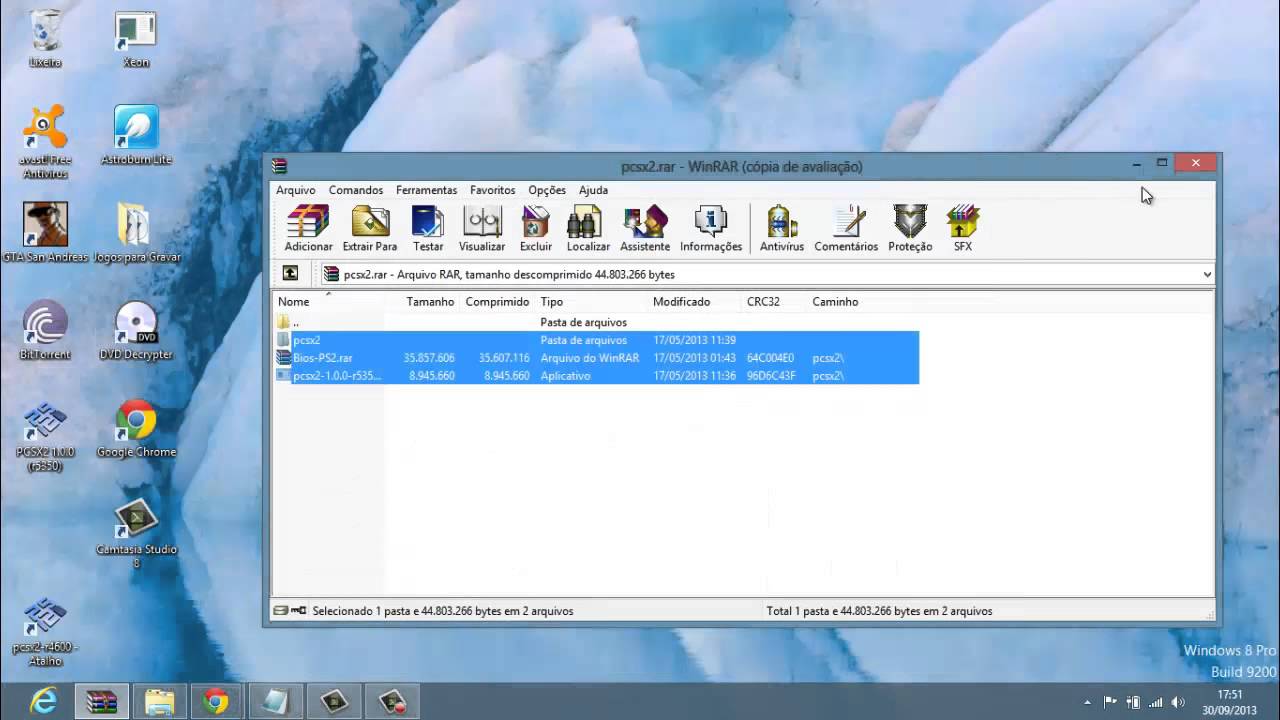
Task: Select the Bios-PS2.rar file row
Action: point(596,358)
